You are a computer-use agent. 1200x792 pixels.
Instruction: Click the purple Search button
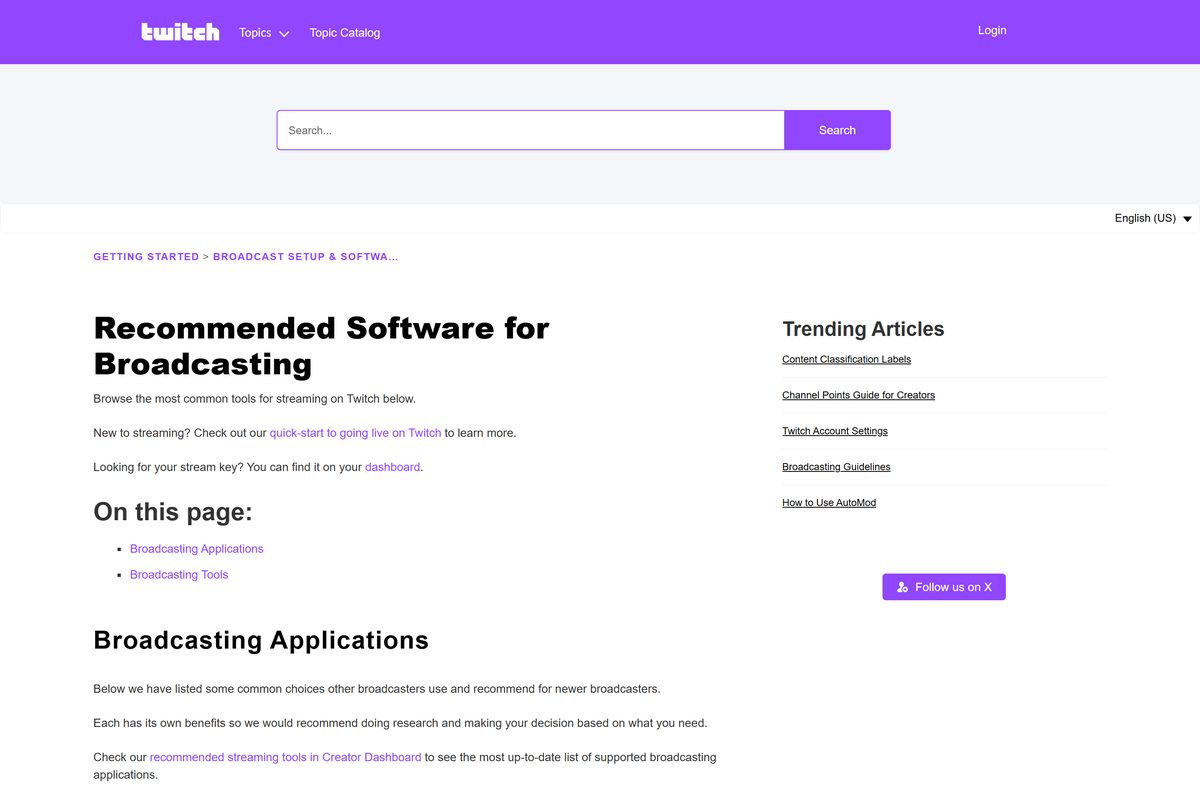tap(837, 130)
